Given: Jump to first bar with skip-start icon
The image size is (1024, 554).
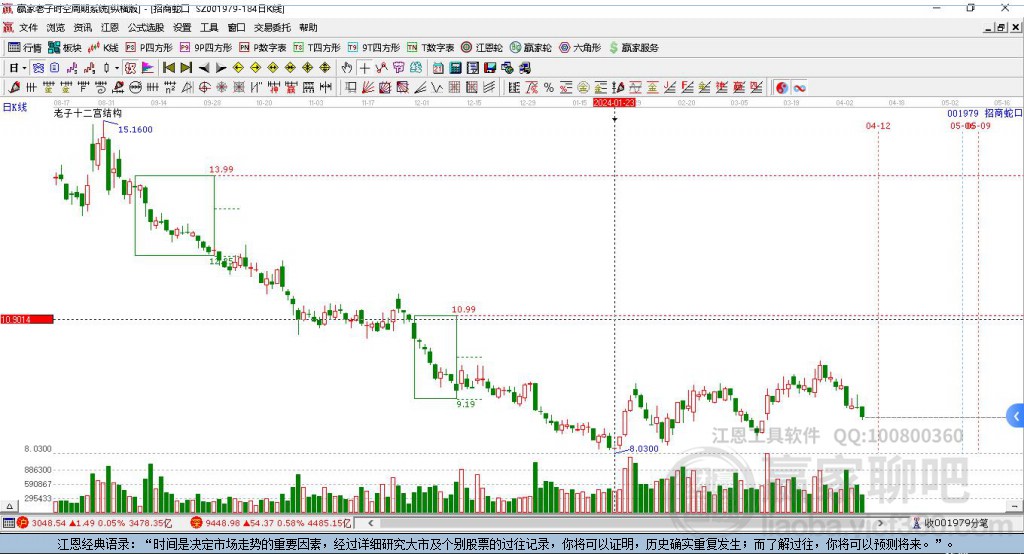Looking at the screenshot, I should (x=168, y=68).
